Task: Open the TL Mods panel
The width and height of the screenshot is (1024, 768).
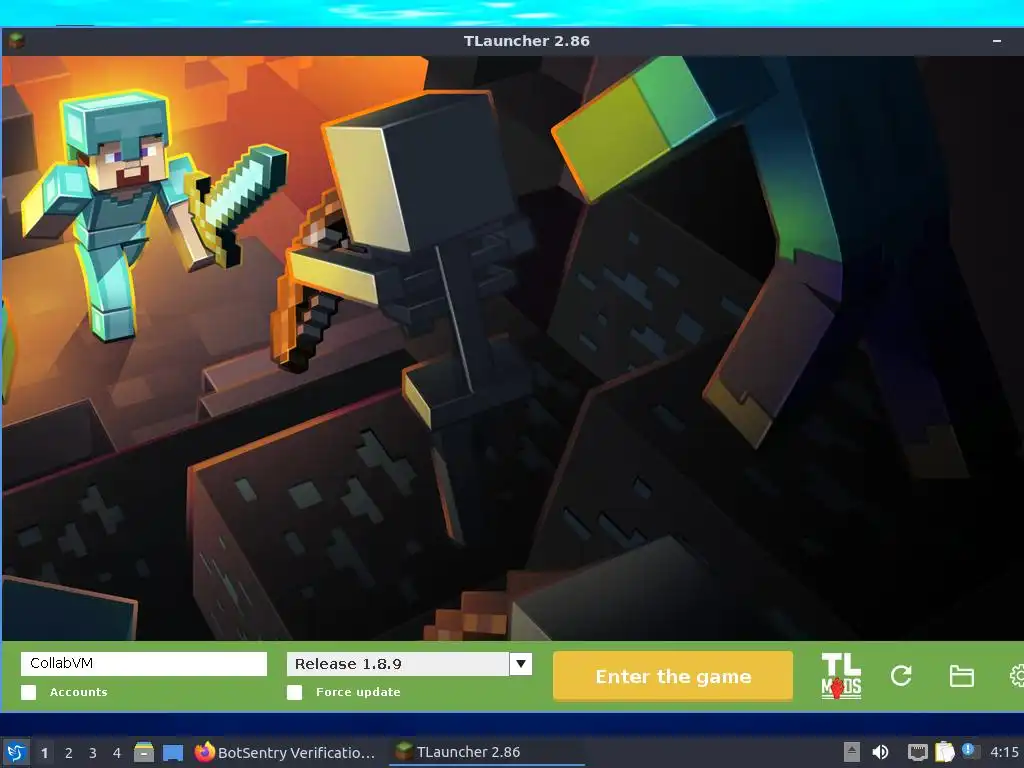Action: click(840, 676)
